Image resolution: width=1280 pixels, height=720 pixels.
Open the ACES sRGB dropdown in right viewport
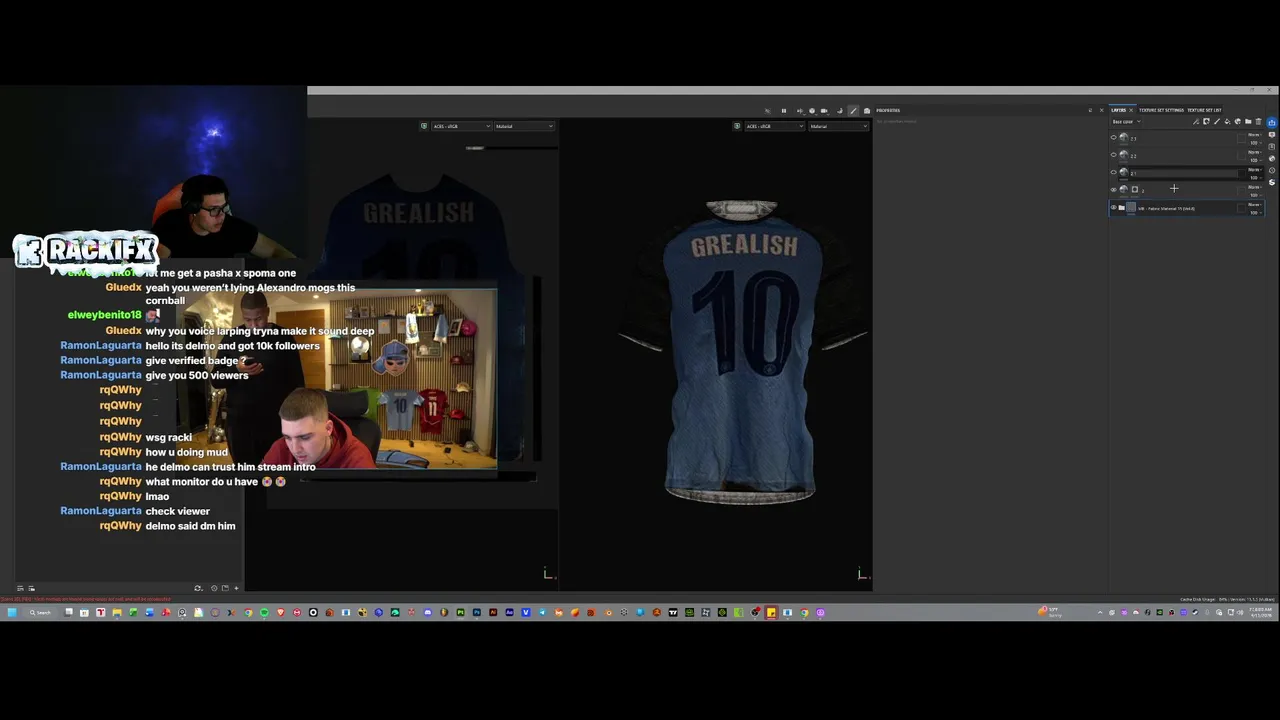click(x=774, y=126)
